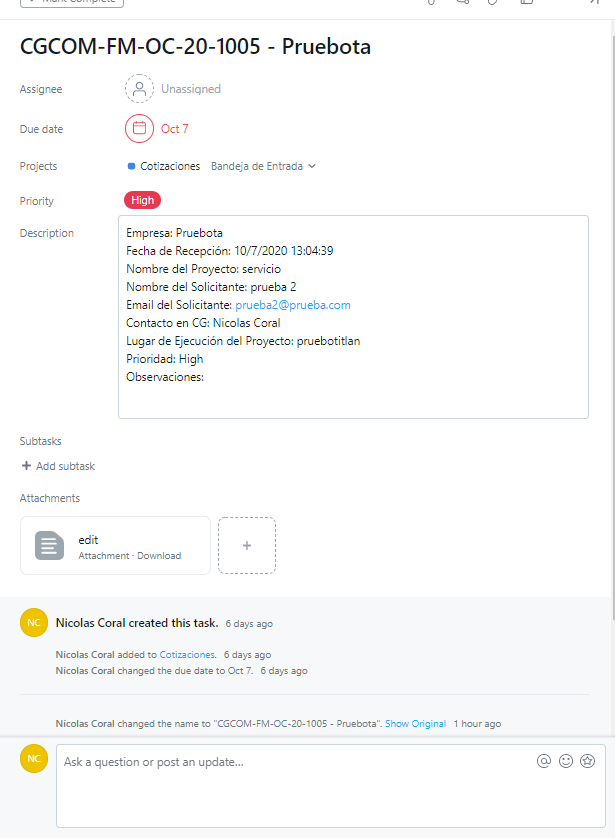The height and width of the screenshot is (838, 615).
Task: Click the star appreciation icon
Action: click(588, 761)
